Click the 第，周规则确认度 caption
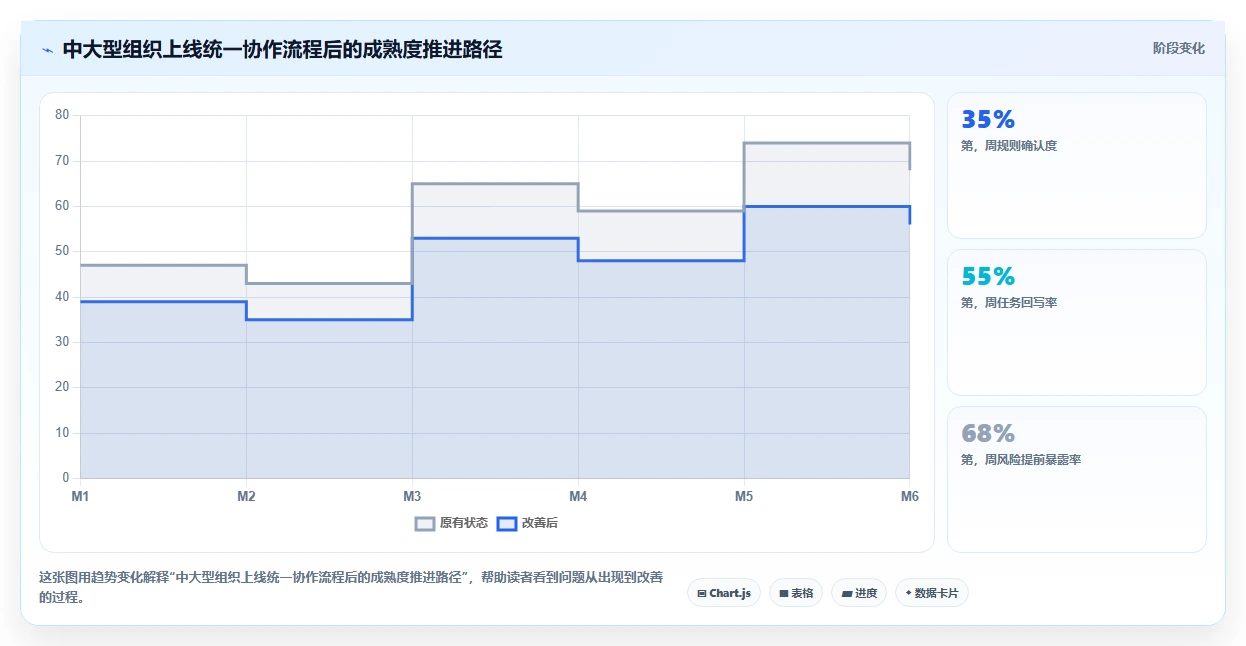Viewport: 1246px width, 646px height. tap(1009, 146)
